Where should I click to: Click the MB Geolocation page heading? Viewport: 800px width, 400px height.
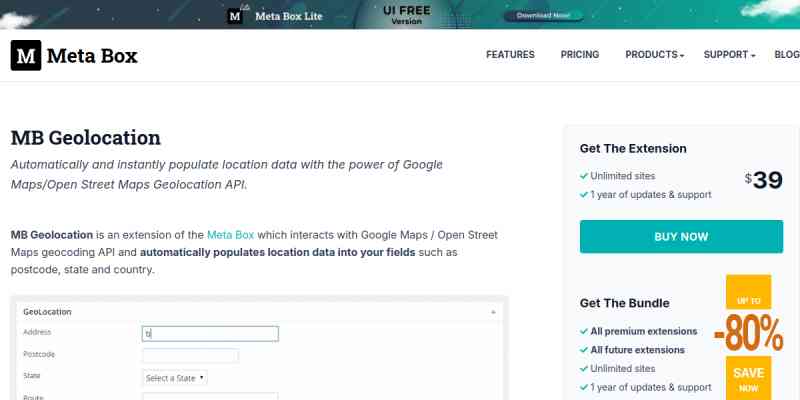[86, 138]
